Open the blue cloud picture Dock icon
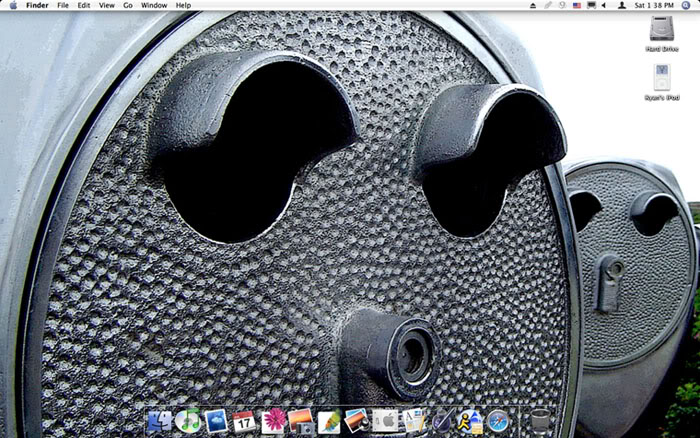This screenshot has width=700, height=438. [x=216, y=421]
